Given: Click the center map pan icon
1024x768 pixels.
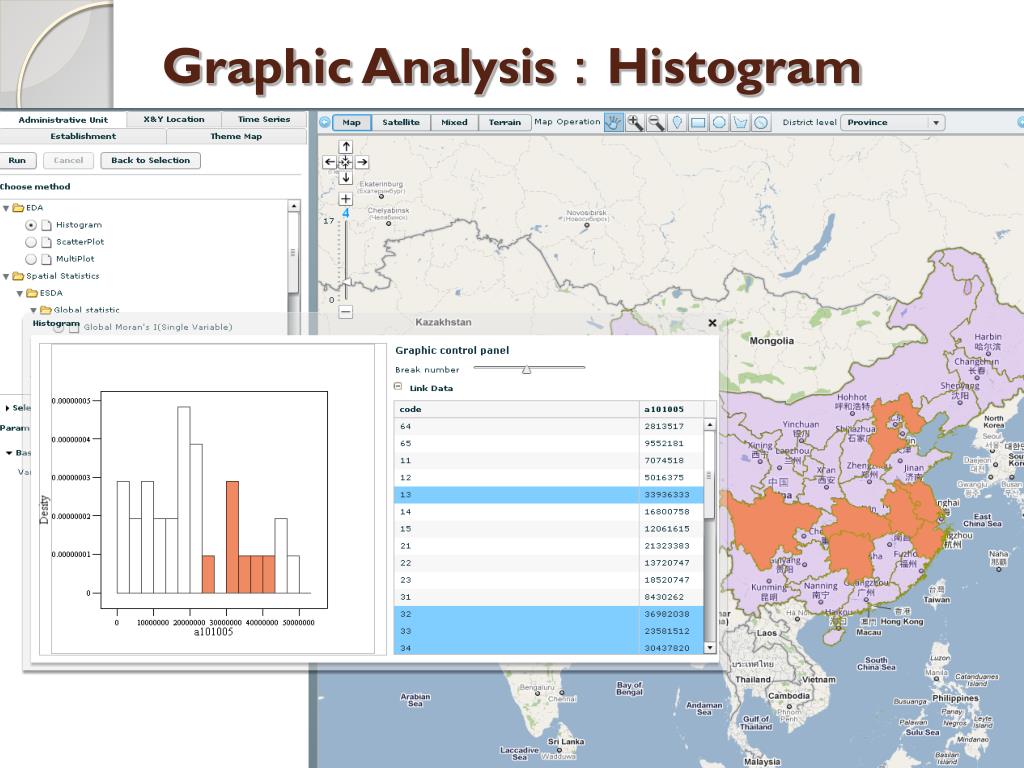Looking at the screenshot, I should [345, 162].
